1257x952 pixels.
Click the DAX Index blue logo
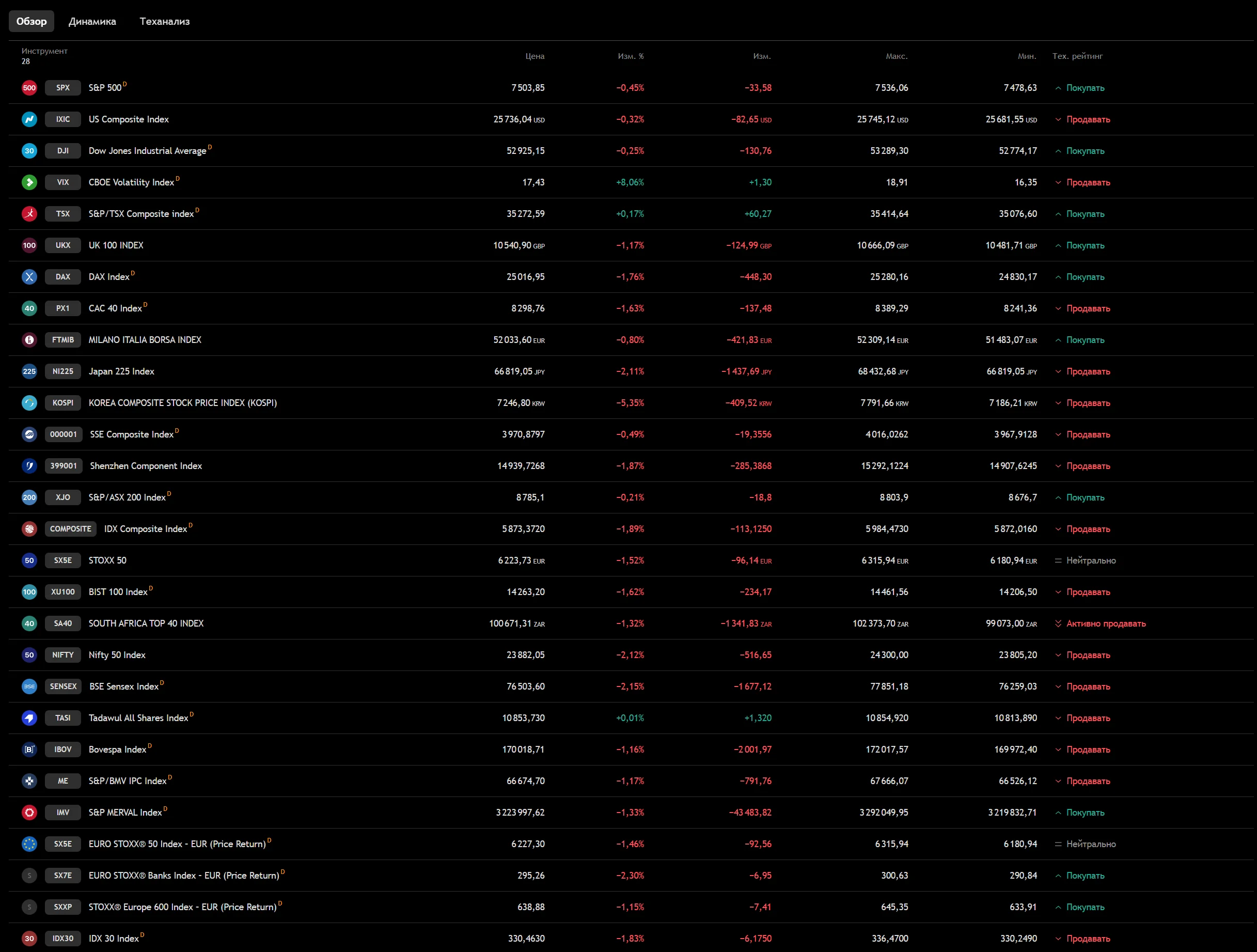tap(29, 277)
